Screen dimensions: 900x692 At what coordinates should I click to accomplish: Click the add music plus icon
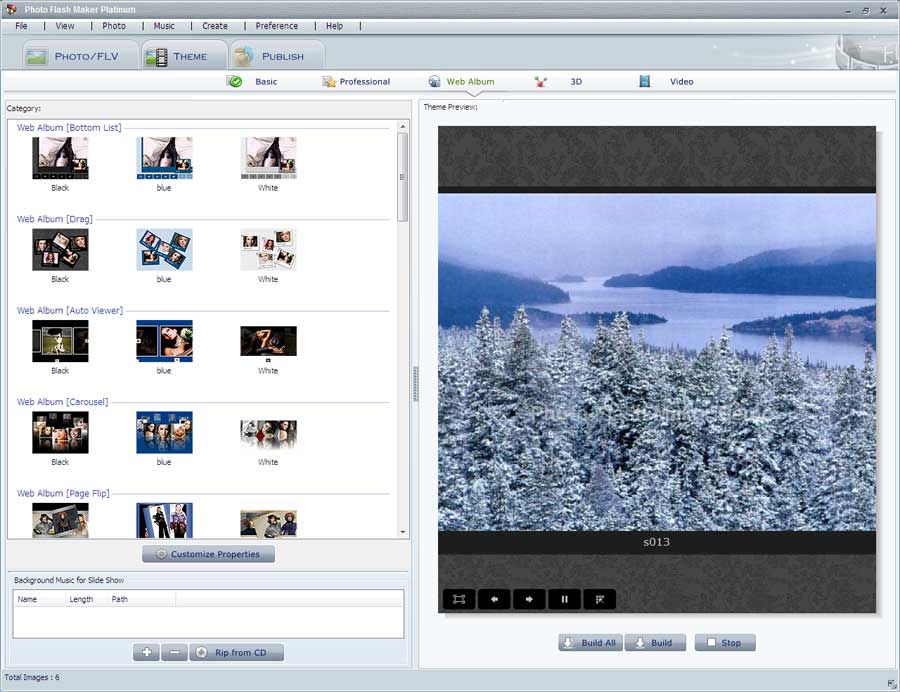(x=146, y=651)
